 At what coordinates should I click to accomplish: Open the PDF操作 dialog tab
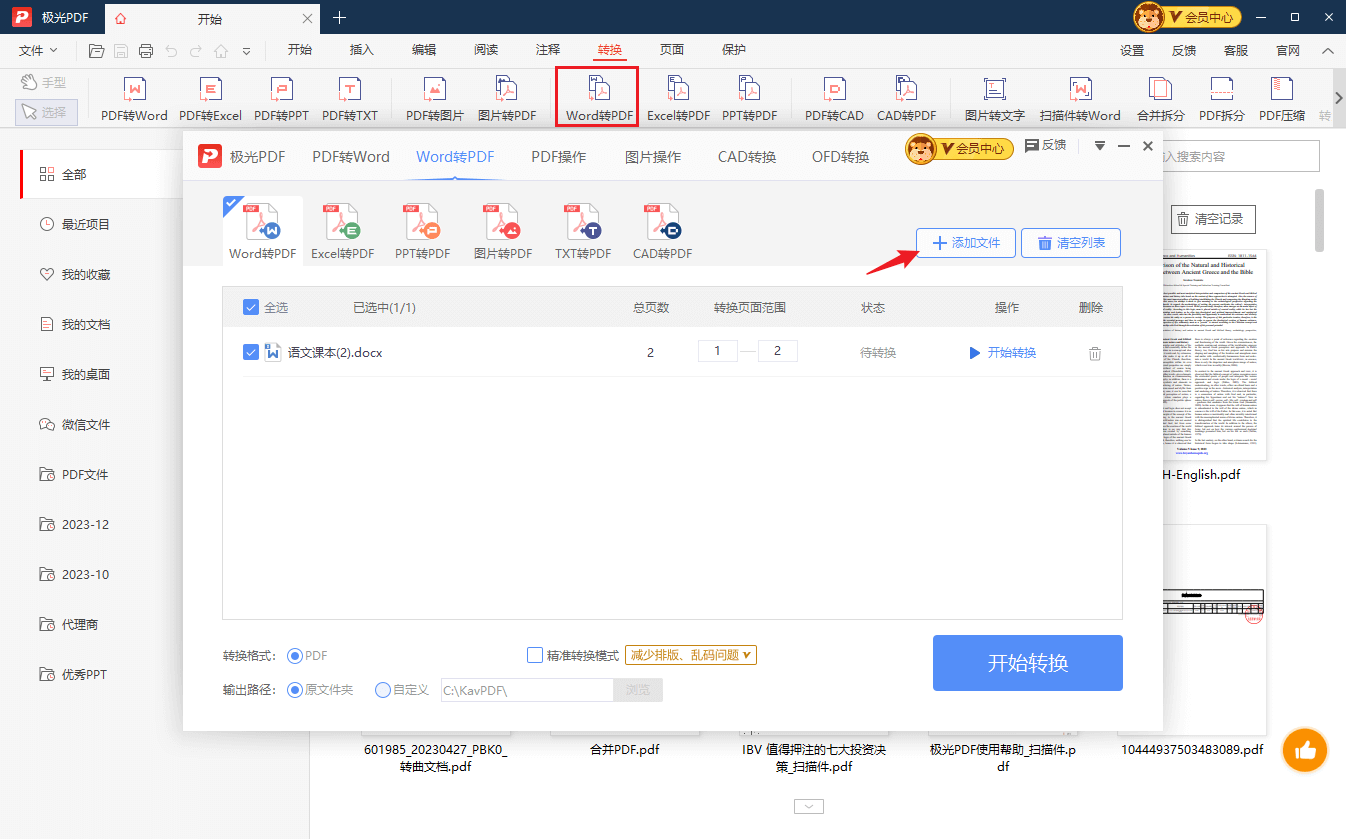[559, 157]
